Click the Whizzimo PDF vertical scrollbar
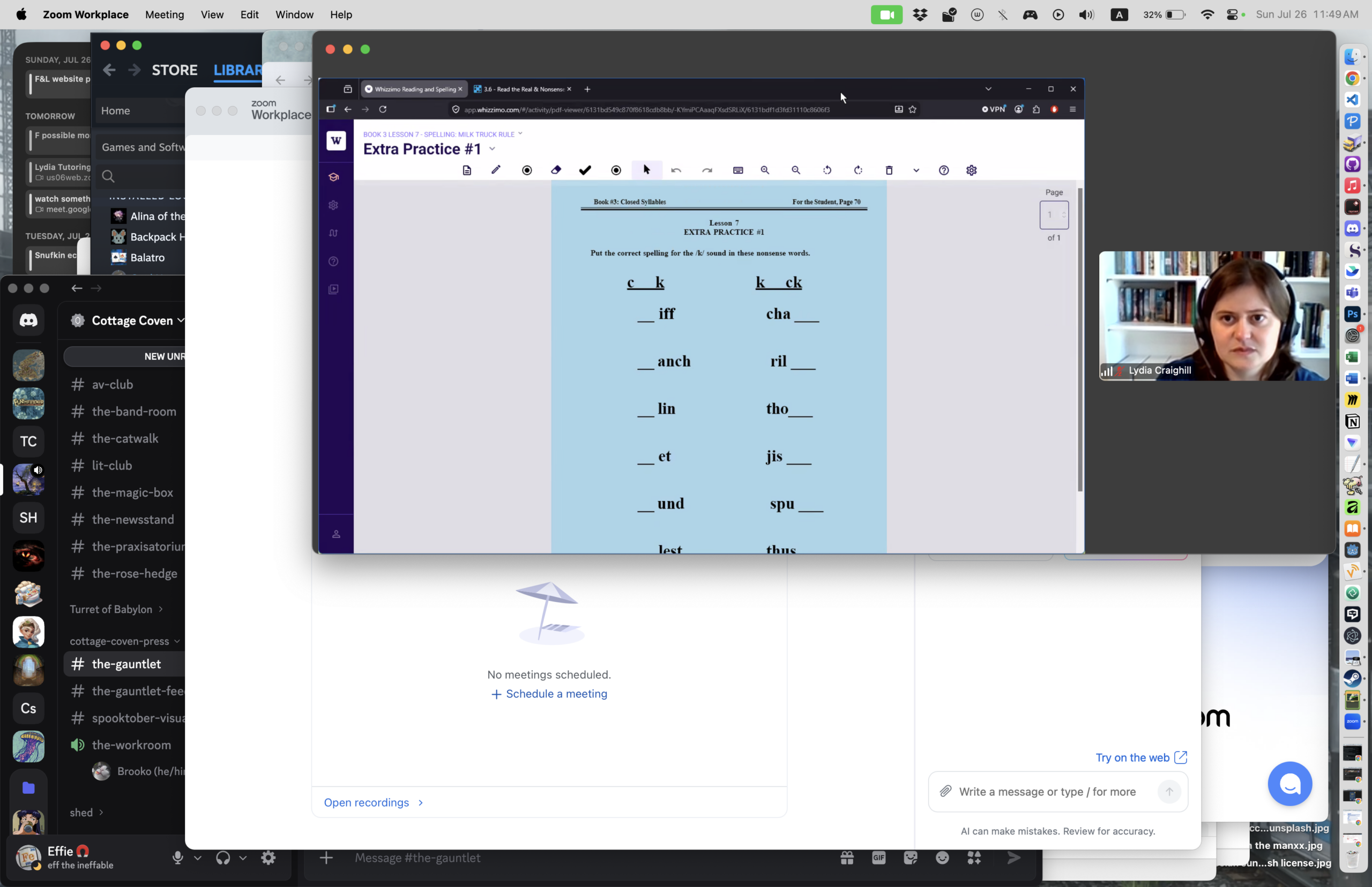 (x=1080, y=340)
